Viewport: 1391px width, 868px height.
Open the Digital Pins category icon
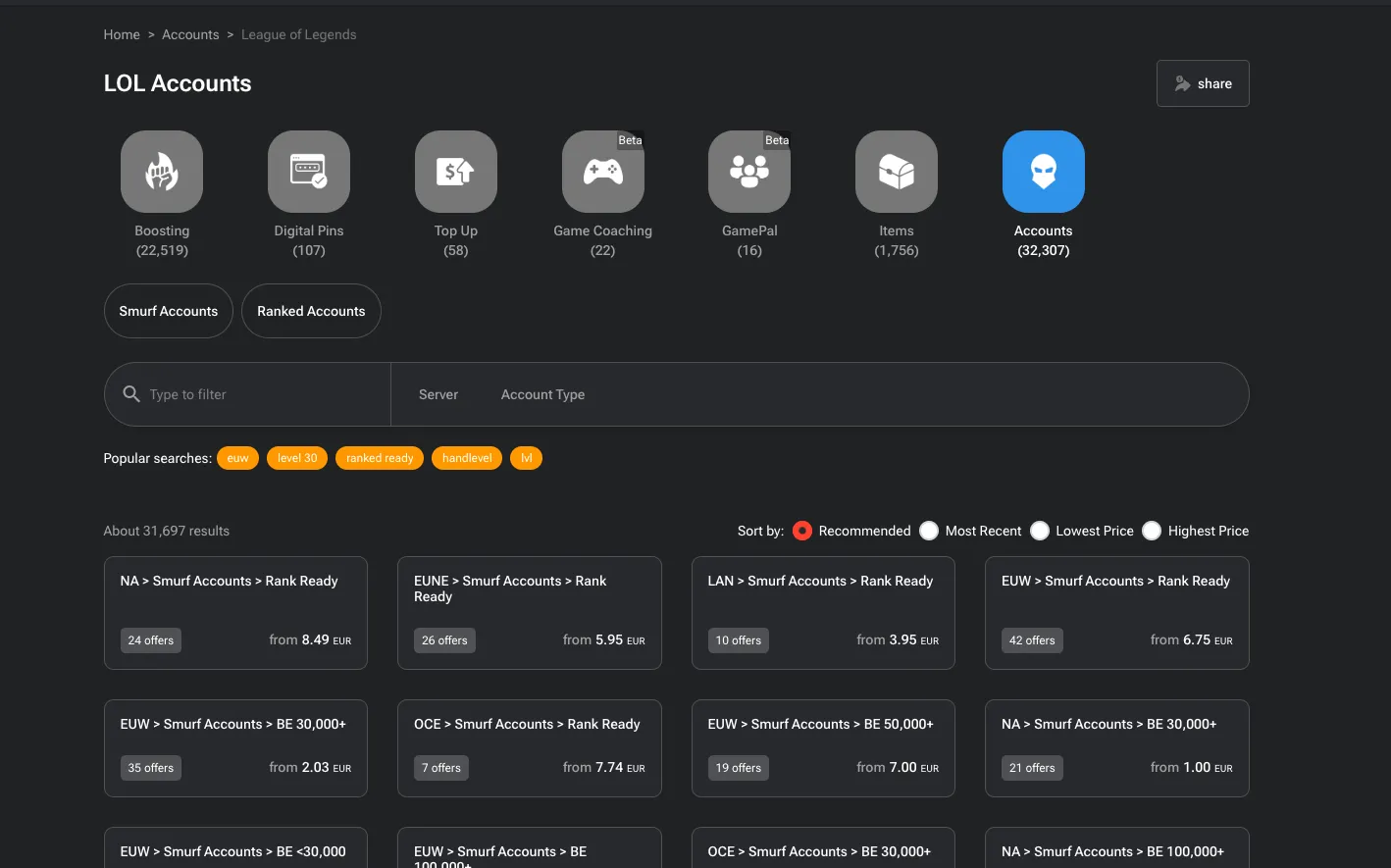(309, 172)
